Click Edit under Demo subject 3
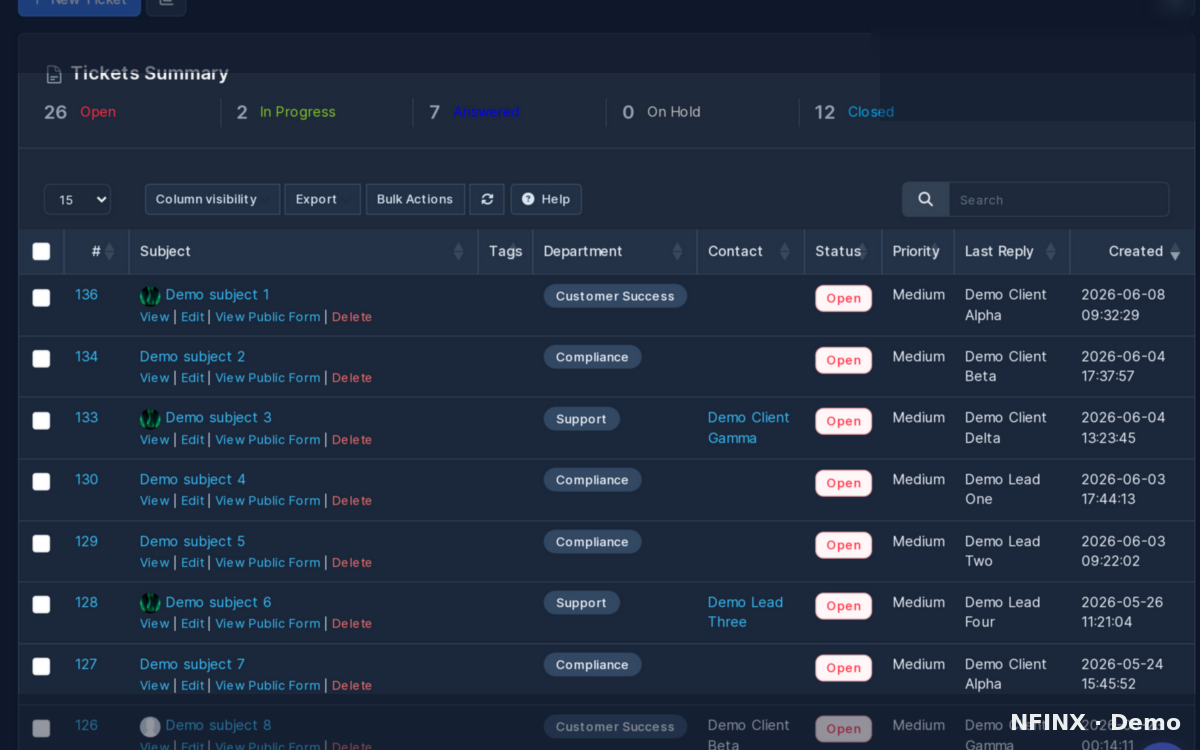Image resolution: width=1200 pixels, height=750 pixels. click(192, 440)
